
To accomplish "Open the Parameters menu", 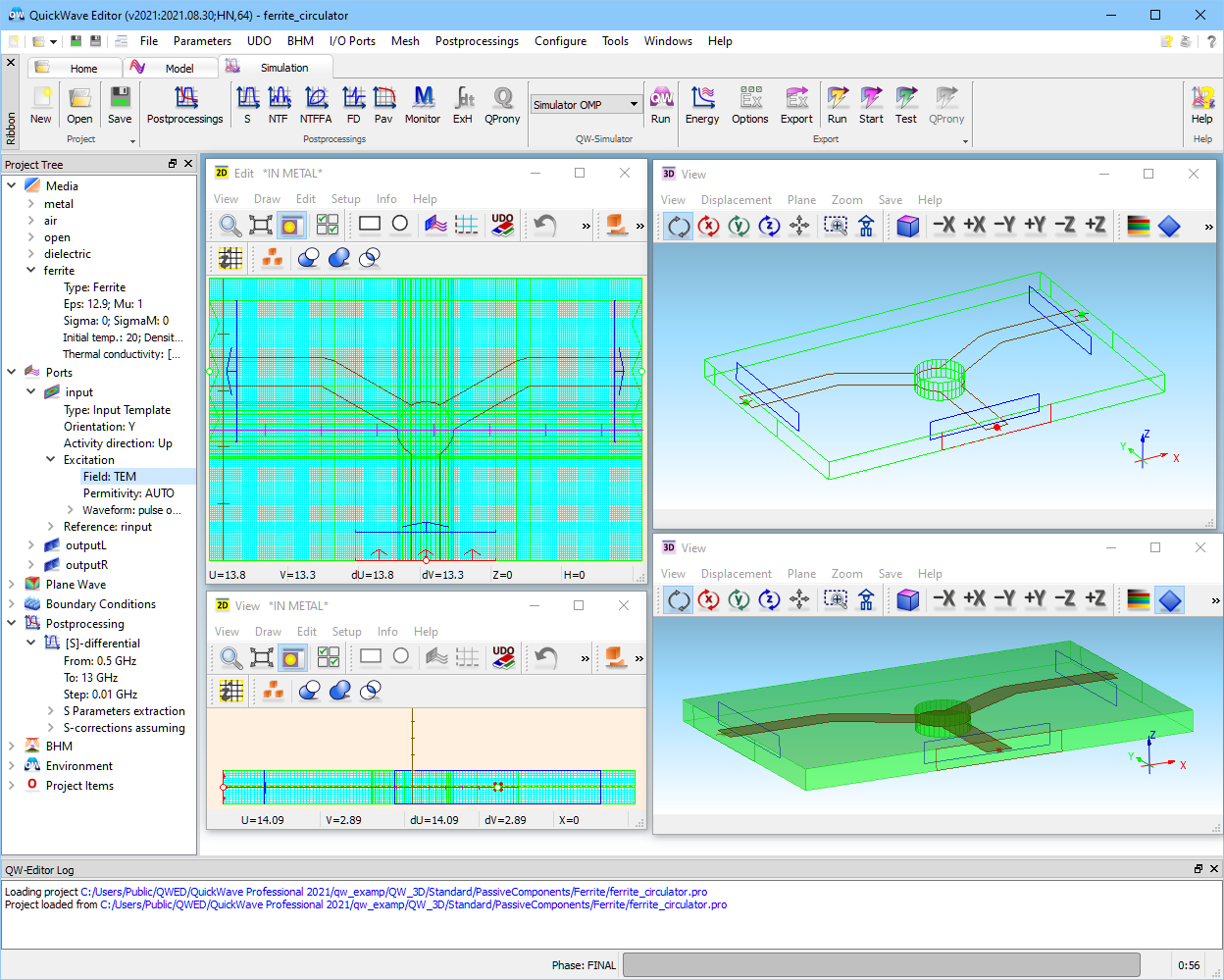I will pos(202,41).
